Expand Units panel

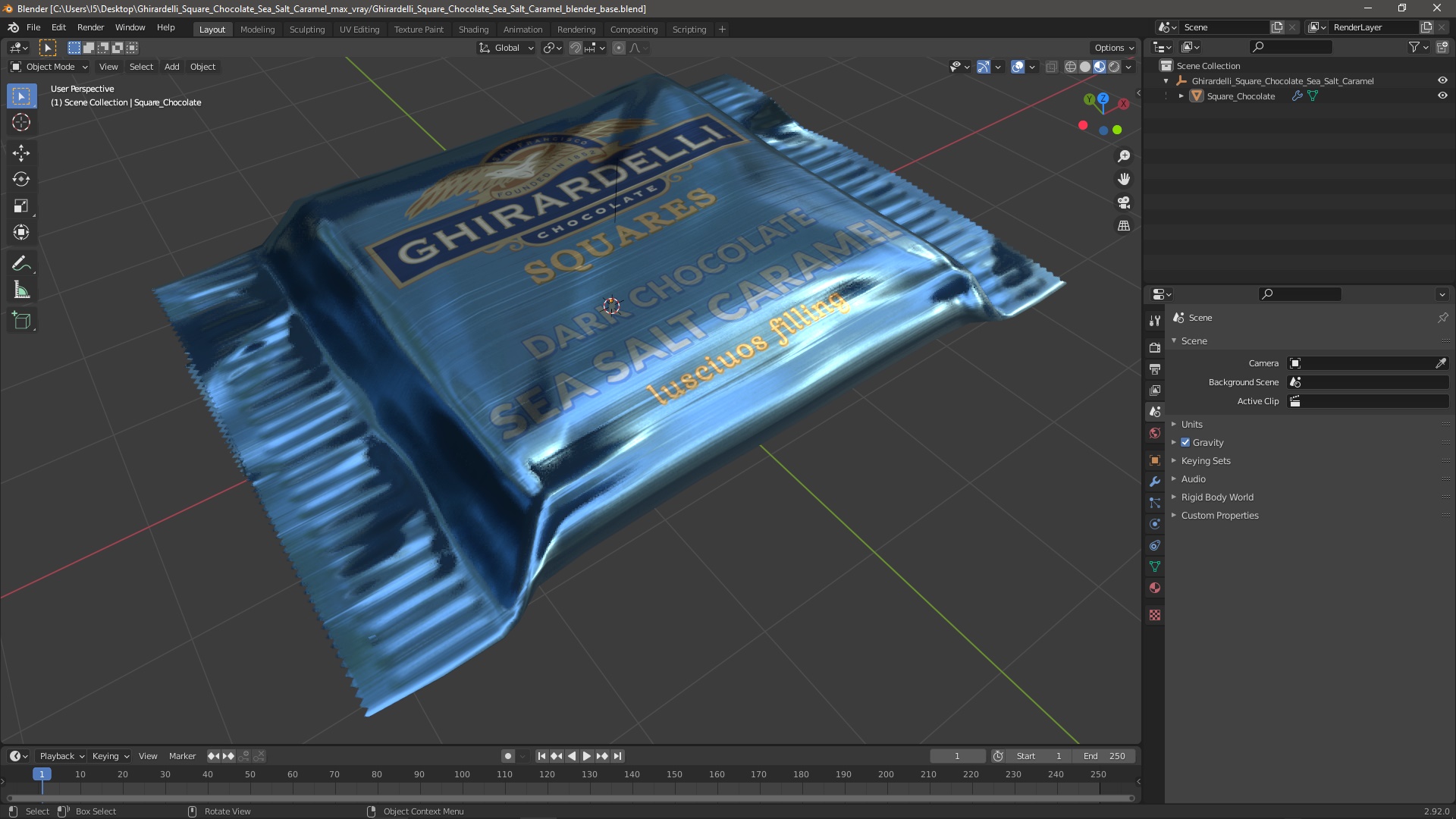pyautogui.click(x=1191, y=424)
